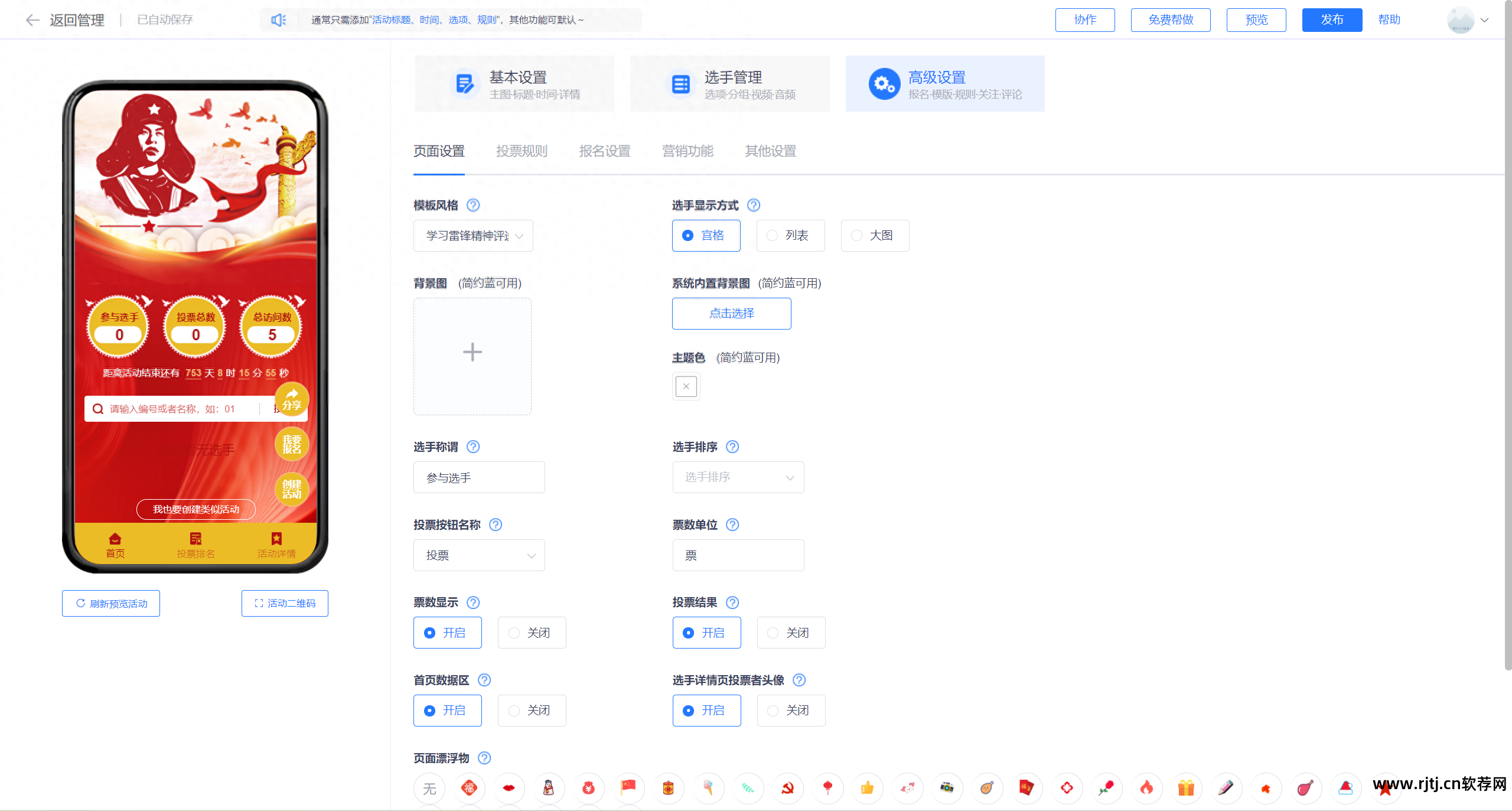Choose the camera floating decoration icon
This screenshot has height=811, width=1512.
pyautogui.click(x=947, y=789)
